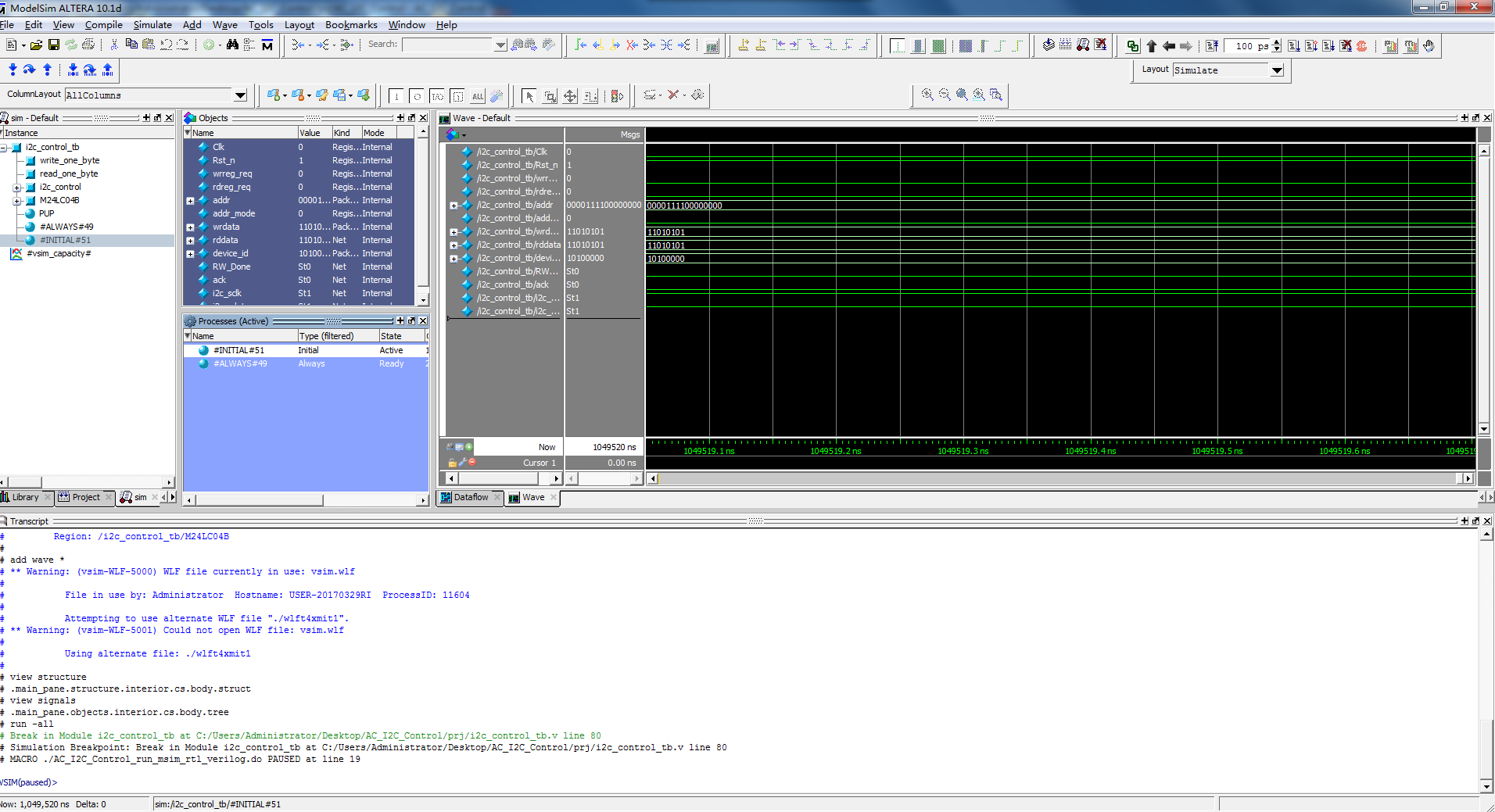This screenshot has width=1495, height=812.
Task: Click the blue Step Into arrow
Action: coord(13,70)
